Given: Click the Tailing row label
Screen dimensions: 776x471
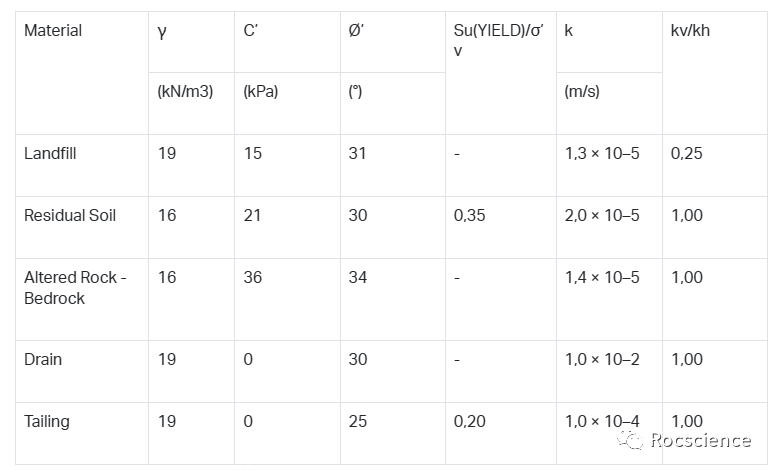Looking at the screenshot, I should 47,422.
